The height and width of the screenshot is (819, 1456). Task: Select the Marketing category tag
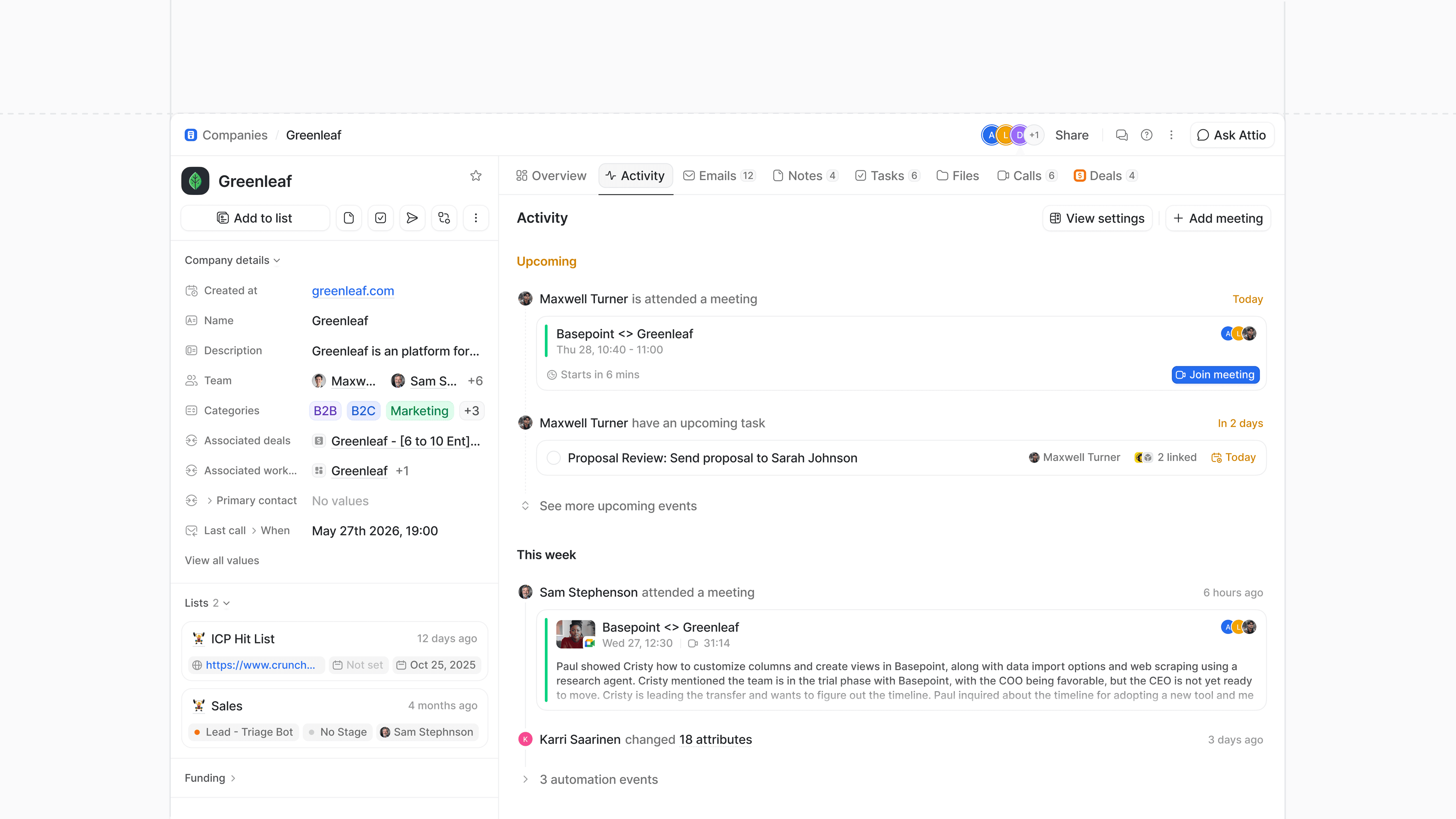click(x=419, y=411)
